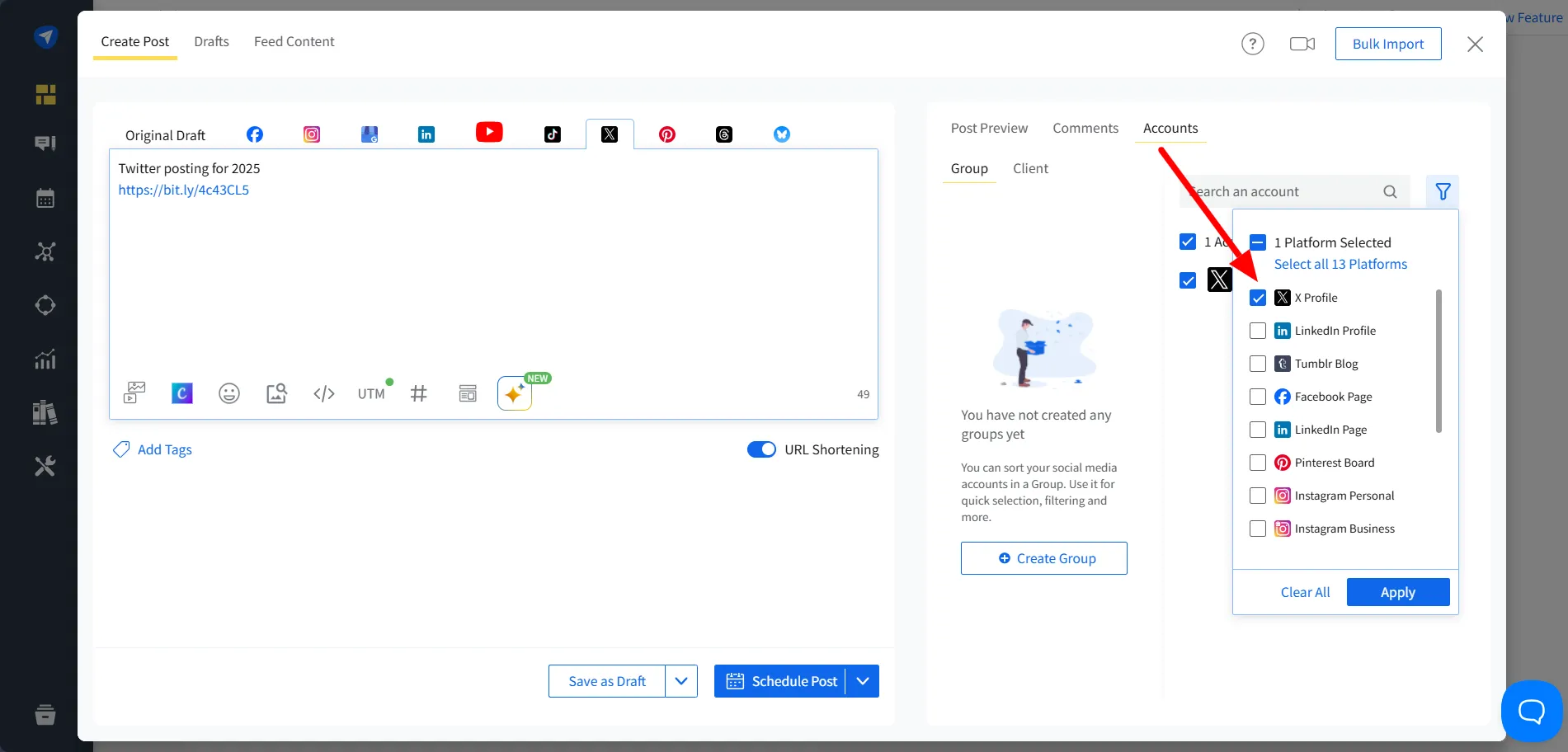Toggle URL Shortening switch off
The image size is (1568, 752).
coord(761,449)
